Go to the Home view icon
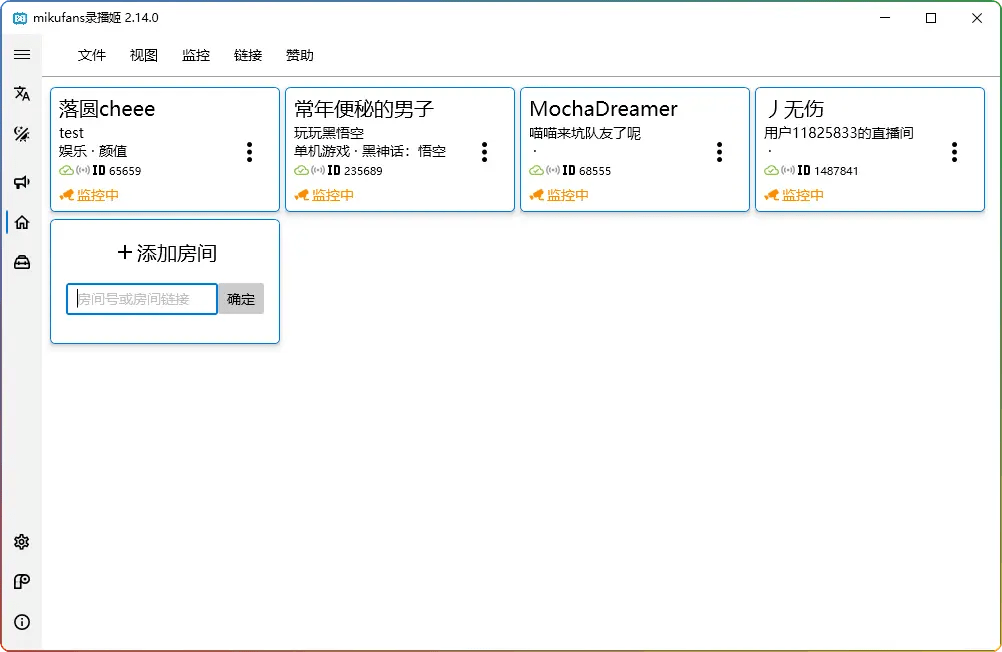Image resolution: width=1002 pixels, height=652 pixels. click(x=21, y=222)
